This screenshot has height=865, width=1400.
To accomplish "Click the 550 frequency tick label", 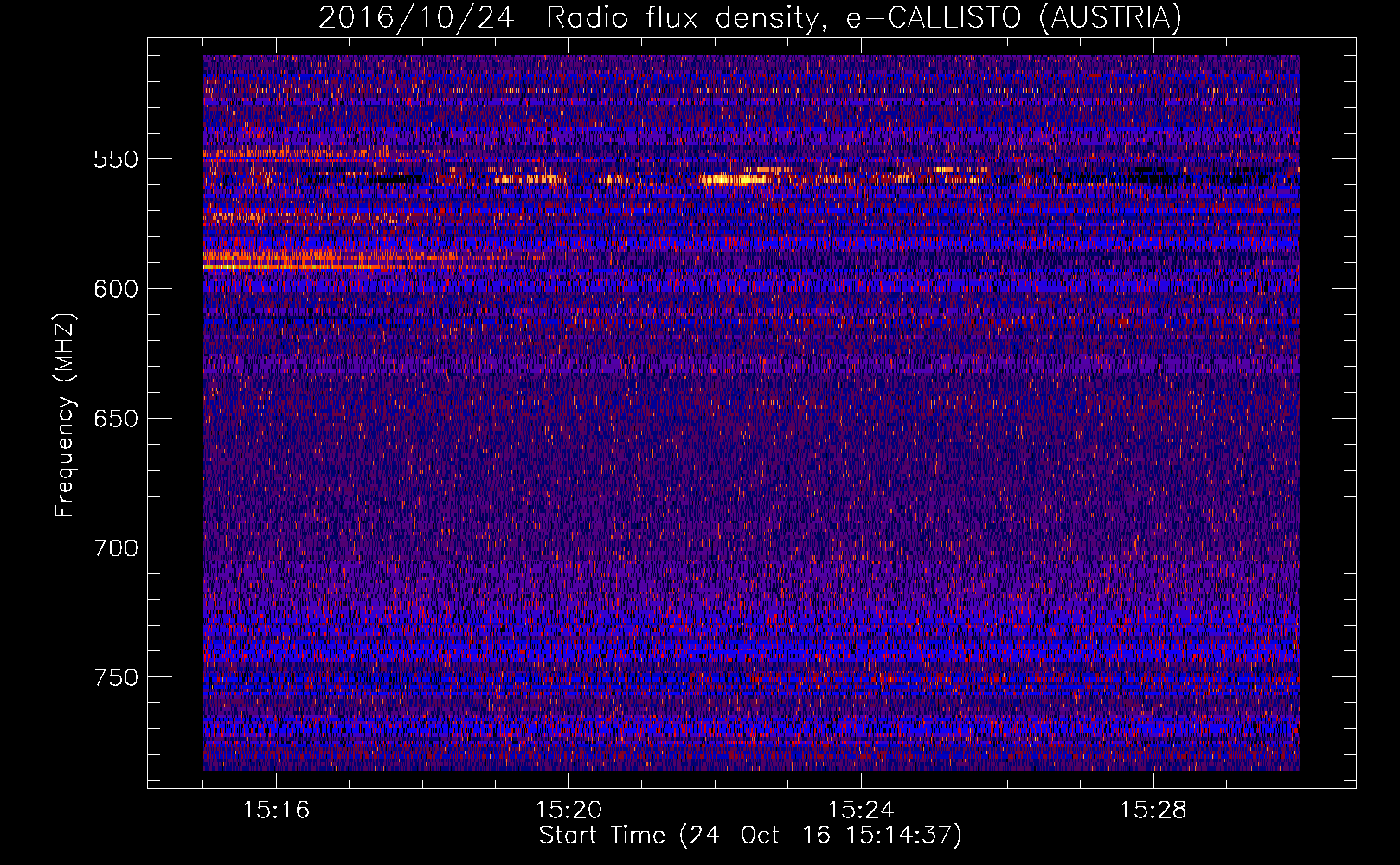I will [x=116, y=160].
